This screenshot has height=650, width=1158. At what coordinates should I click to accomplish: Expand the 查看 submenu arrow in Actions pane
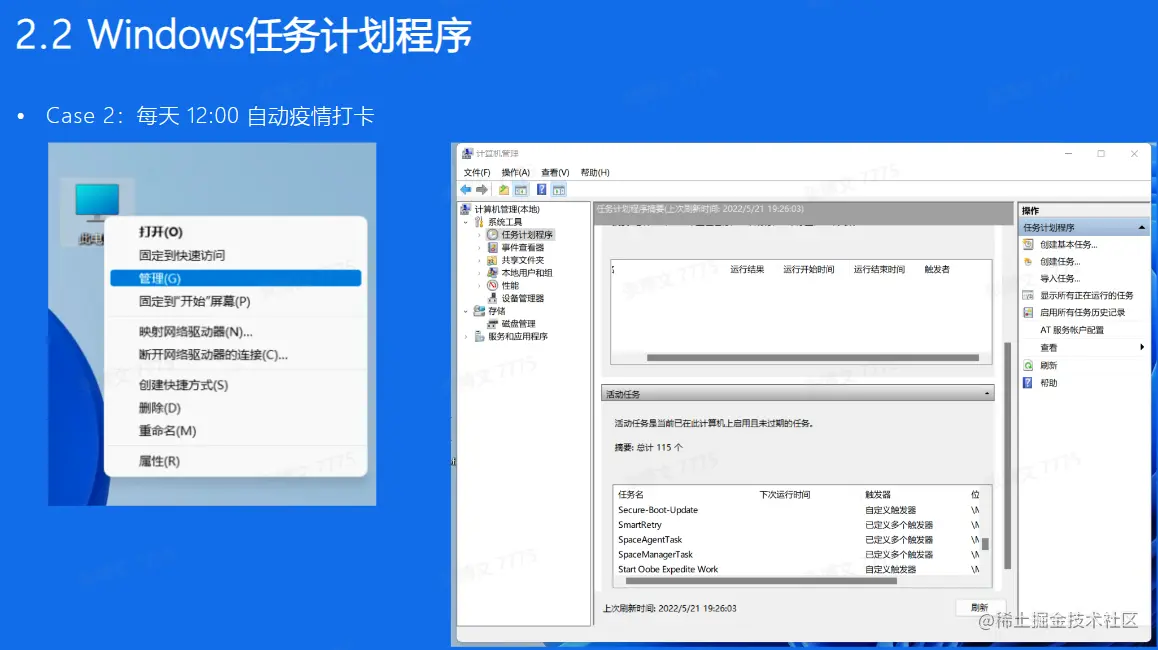point(1141,347)
